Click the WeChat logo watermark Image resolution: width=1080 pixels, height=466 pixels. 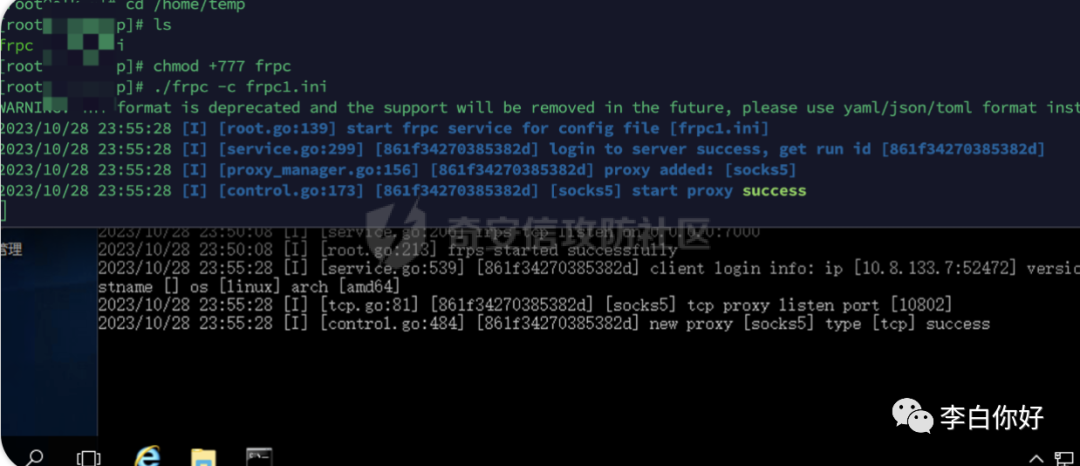pos(912,416)
